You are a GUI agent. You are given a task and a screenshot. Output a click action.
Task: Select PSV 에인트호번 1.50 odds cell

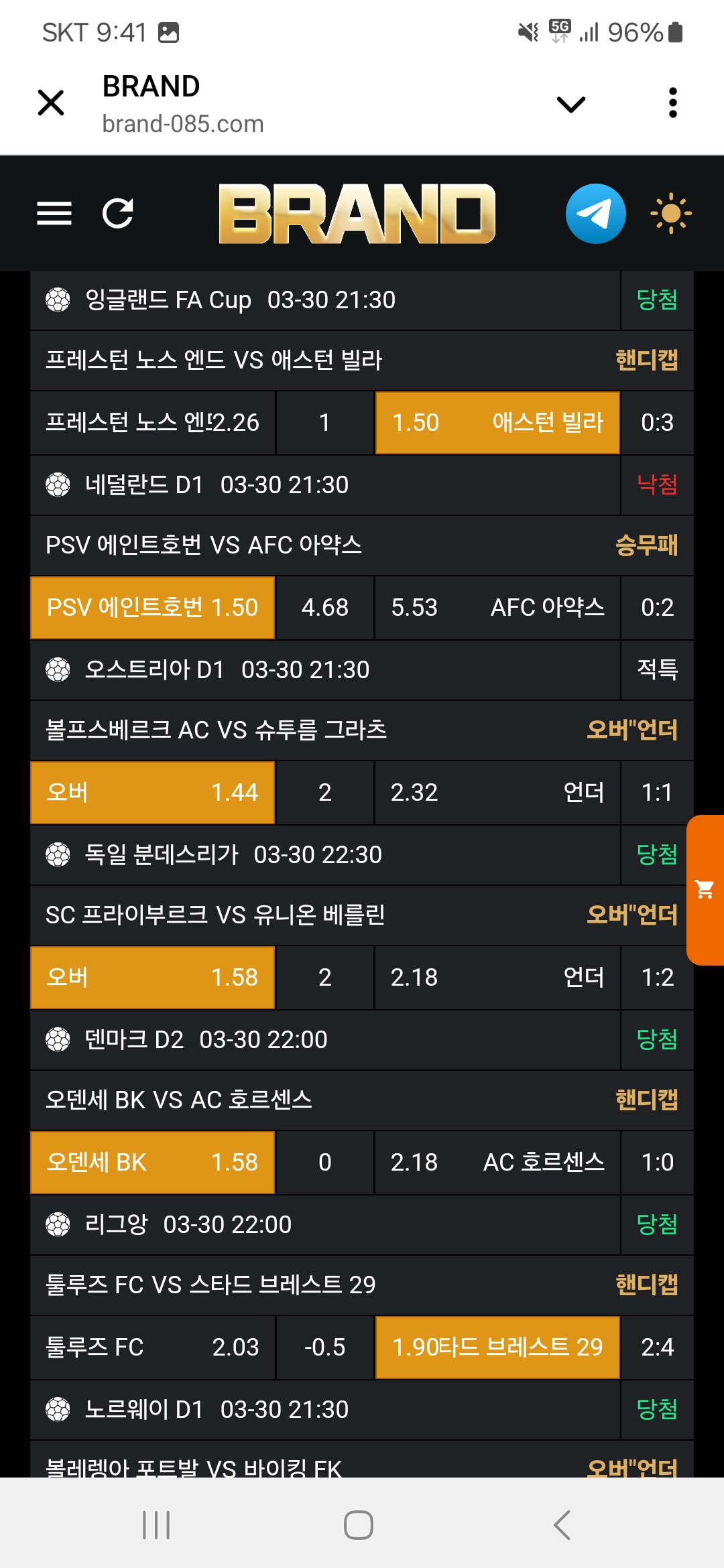(x=153, y=608)
